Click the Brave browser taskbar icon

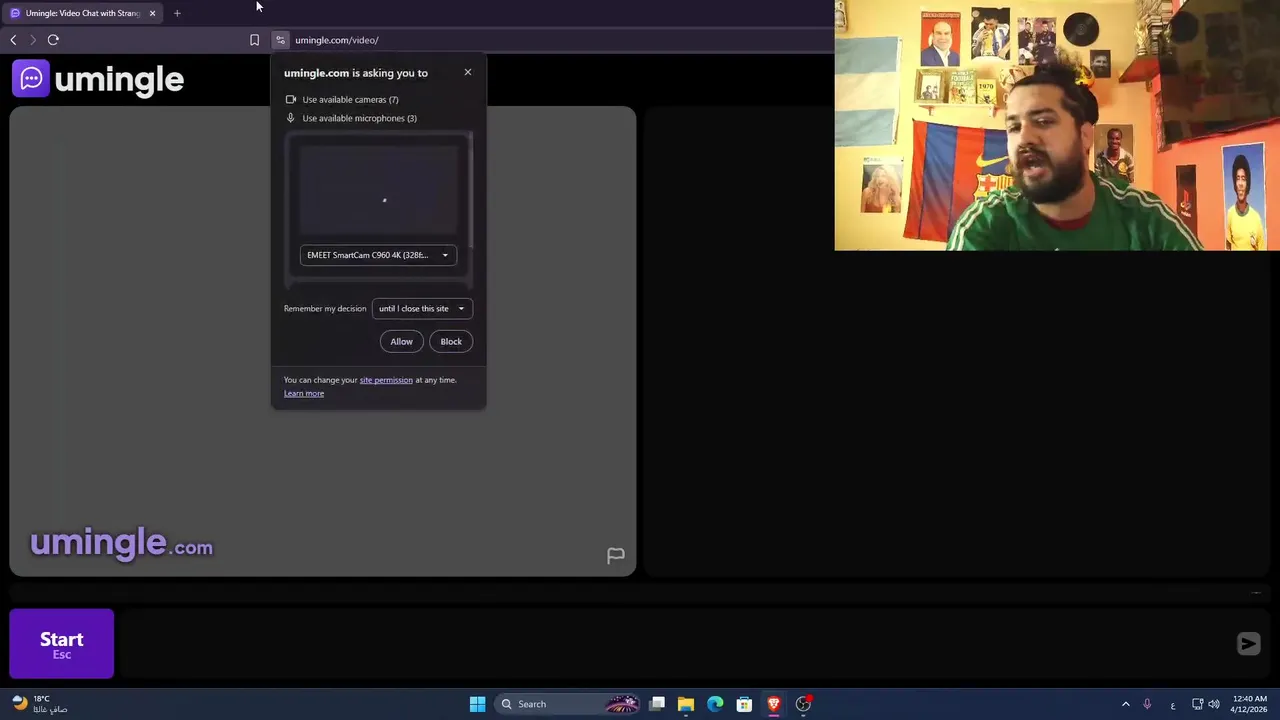coord(773,704)
